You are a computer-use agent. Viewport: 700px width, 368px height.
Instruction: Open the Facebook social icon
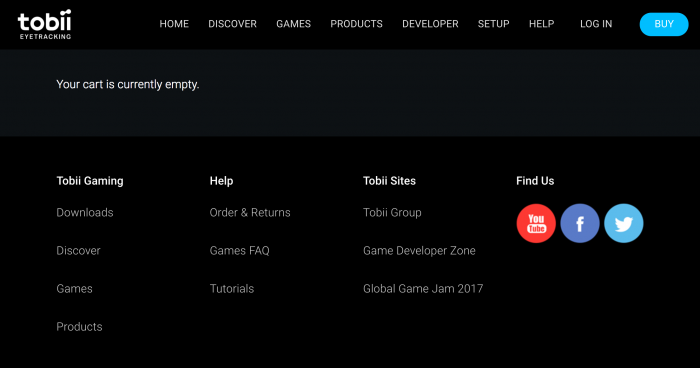(x=579, y=223)
